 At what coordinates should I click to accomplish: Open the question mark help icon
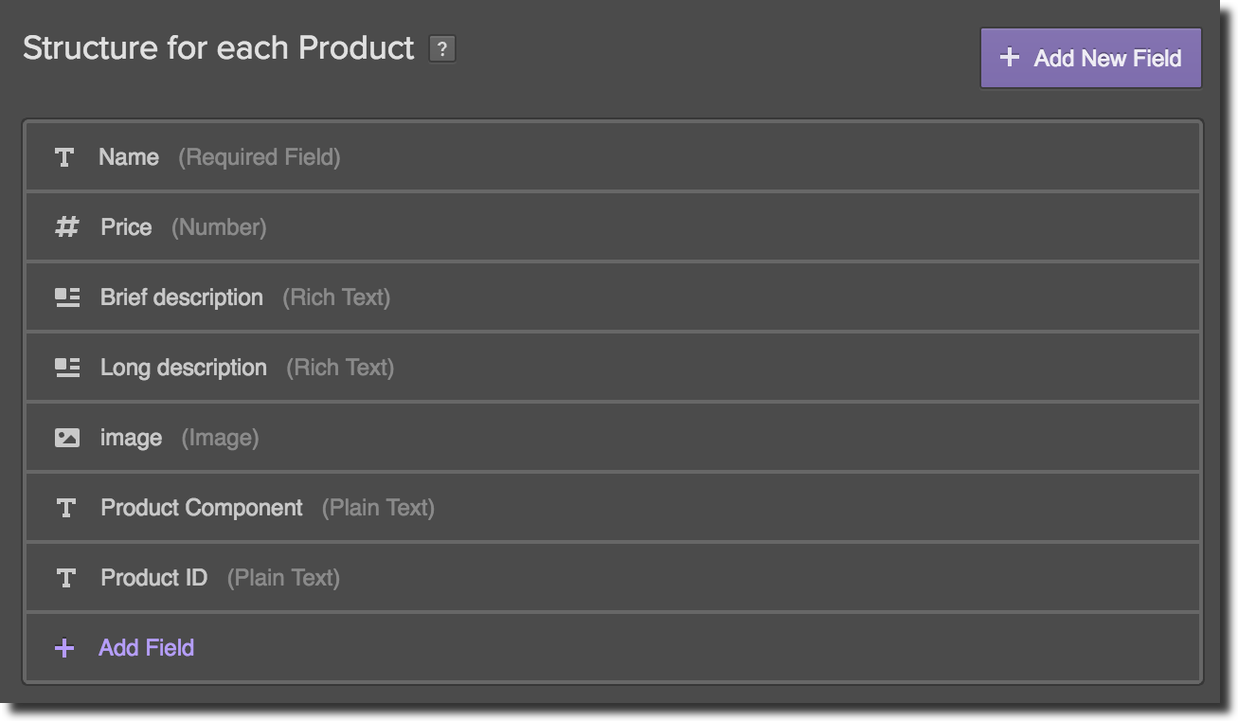coord(442,49)
